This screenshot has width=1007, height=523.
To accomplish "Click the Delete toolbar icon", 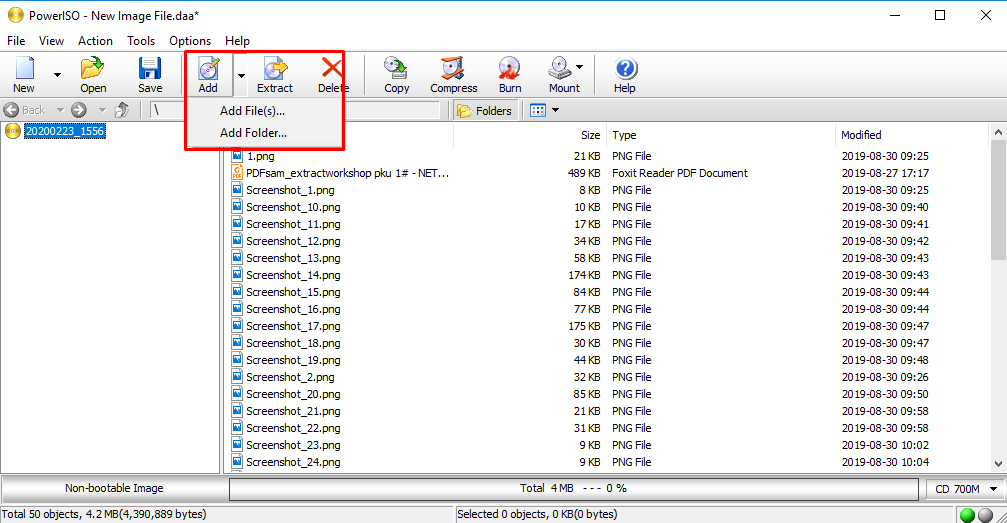I will (333, 74).
